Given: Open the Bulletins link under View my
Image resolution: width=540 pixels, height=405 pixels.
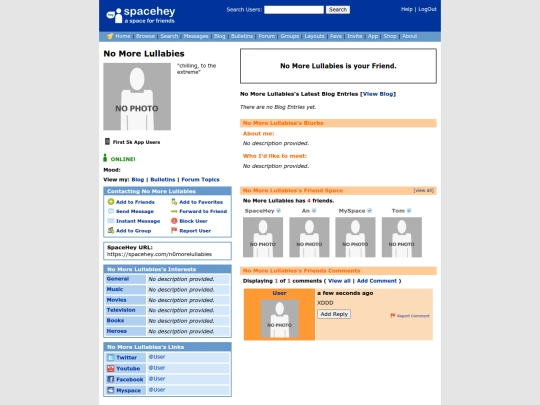Looking at the screenshot, I should coord(163,179).
